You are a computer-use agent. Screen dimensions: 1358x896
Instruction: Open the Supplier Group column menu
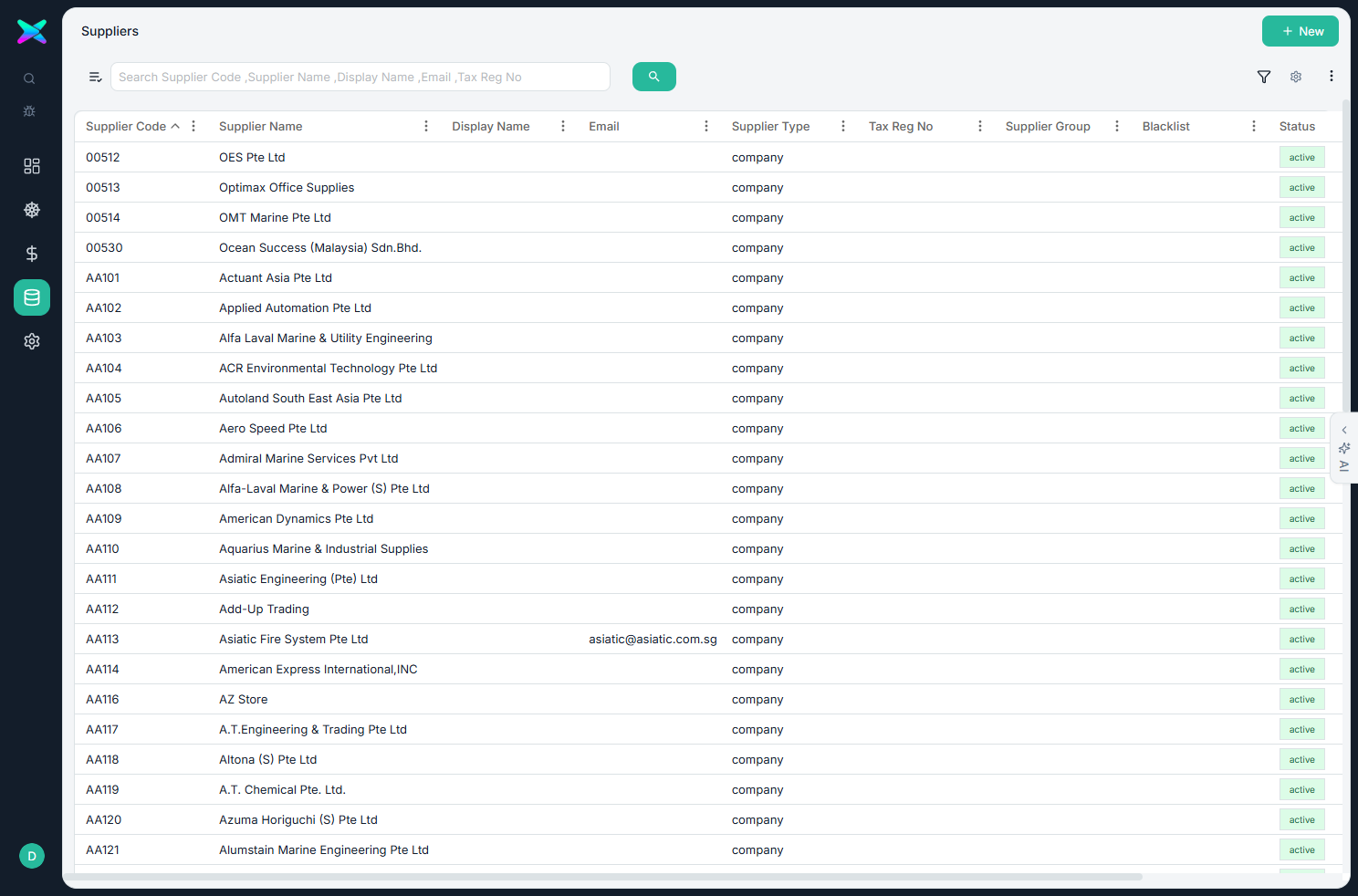(1117, 126)
